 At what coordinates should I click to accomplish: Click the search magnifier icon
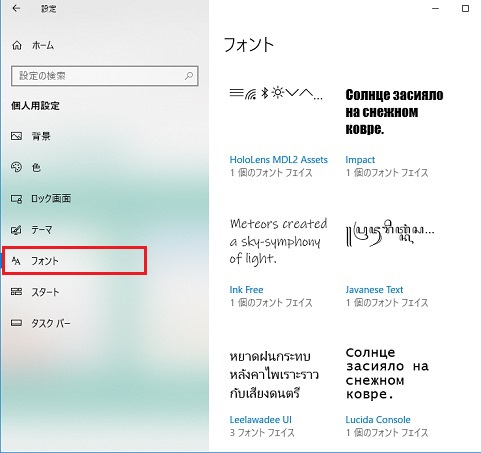(x=189, y=76)
